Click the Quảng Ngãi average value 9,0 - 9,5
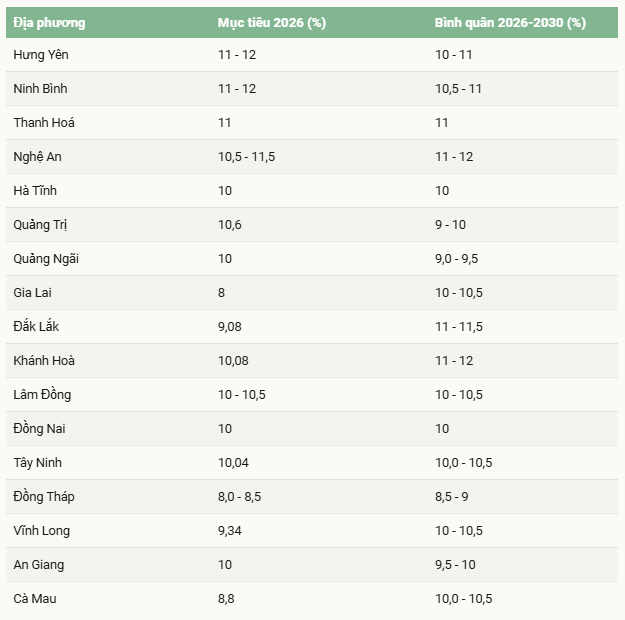 point(456,259)
